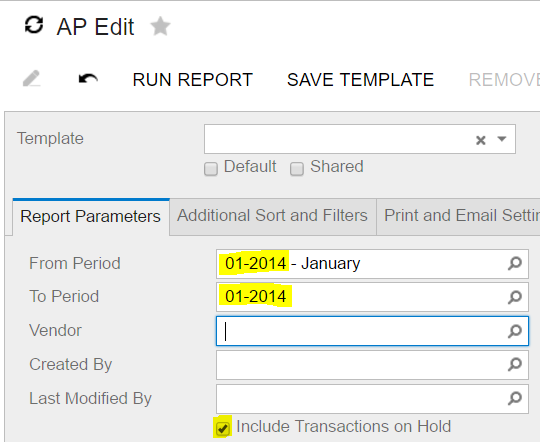
Task: Open the Last Modified By lookup magnifier
Action: click(x=515, y=398)
